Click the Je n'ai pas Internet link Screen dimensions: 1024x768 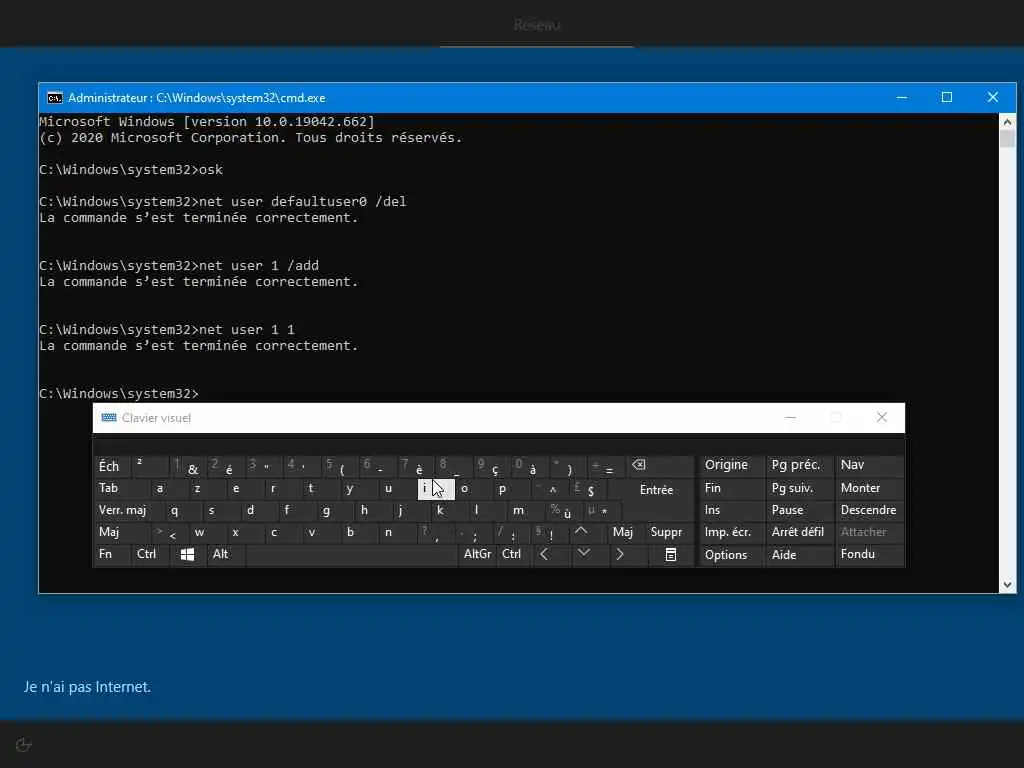coord(88,687)
